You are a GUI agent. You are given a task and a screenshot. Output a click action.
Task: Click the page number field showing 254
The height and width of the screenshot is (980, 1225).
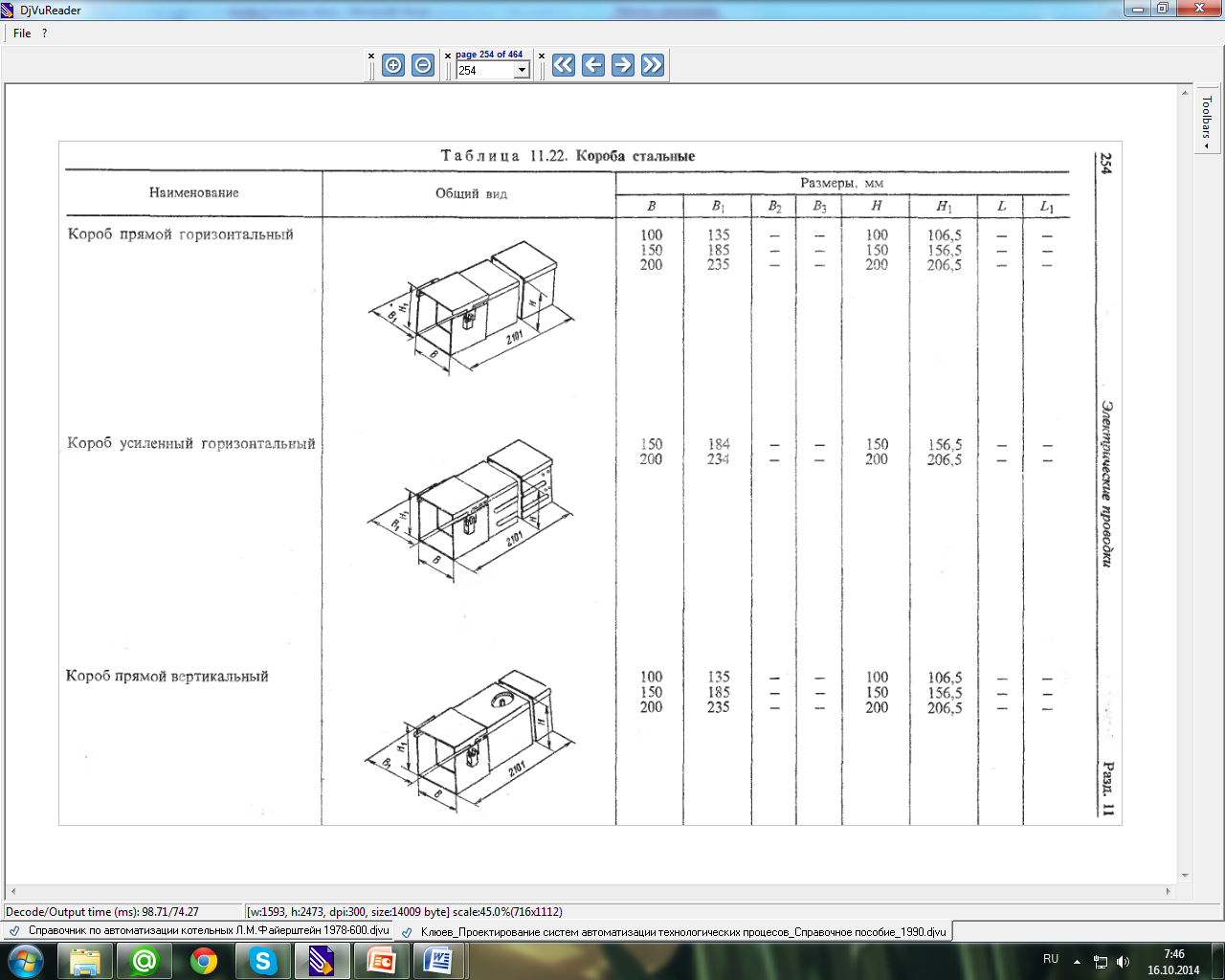point(485,71)
